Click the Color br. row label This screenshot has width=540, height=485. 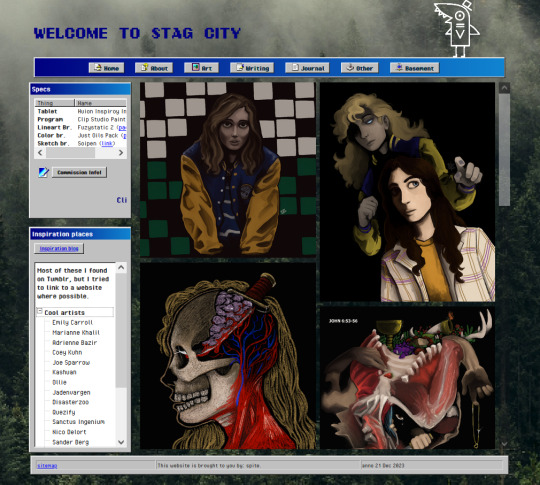(51, 135)
